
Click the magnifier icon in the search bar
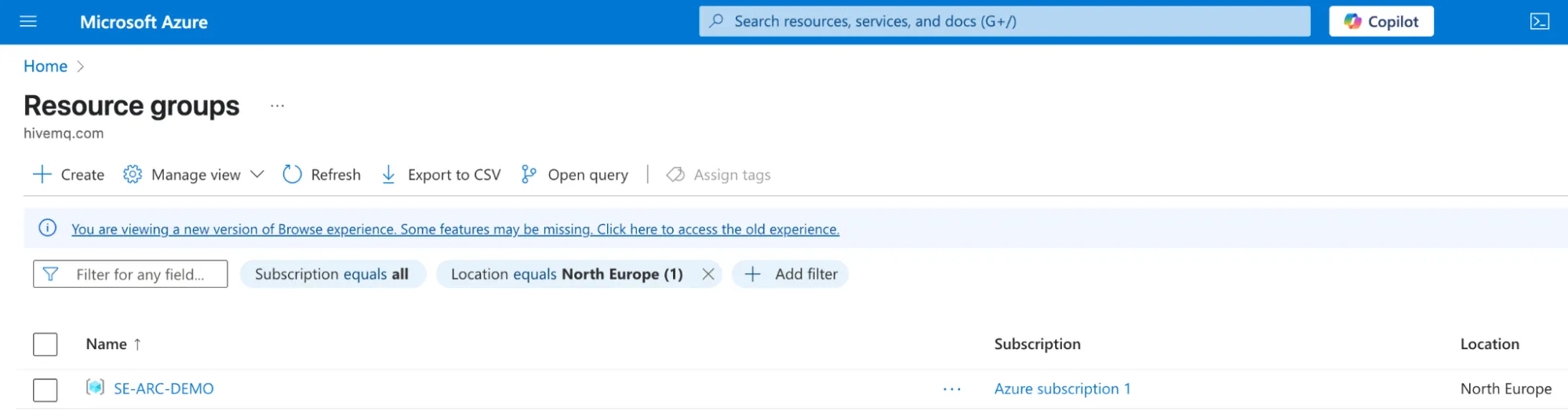click(x=716, y=21)
